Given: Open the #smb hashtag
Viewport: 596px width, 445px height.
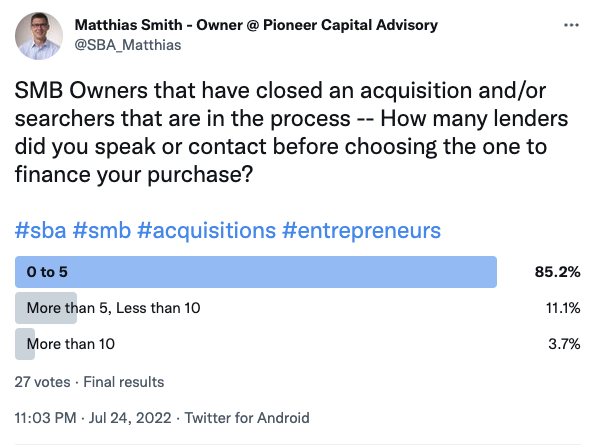Looking at the screenshot, I should pyautogui.click(x=101, y=230).
